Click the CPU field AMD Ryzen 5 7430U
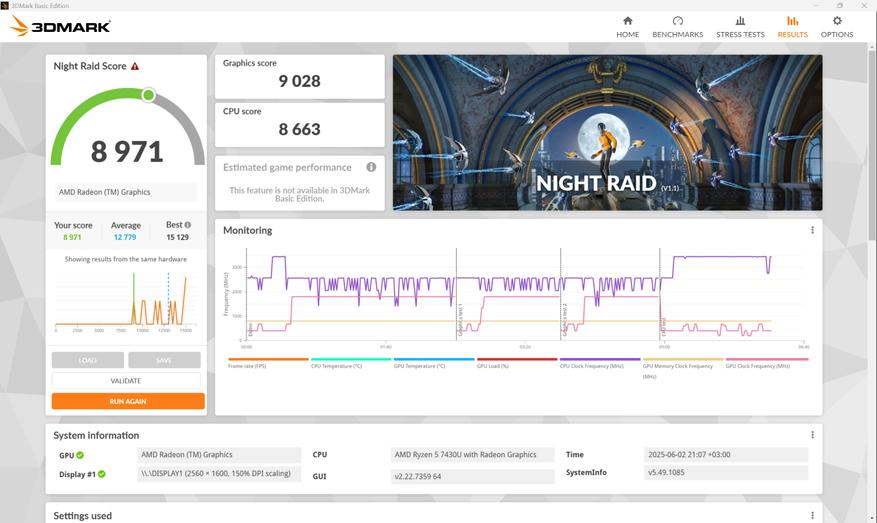The width and height of the screenshot is (877, 523). (473, 455)
